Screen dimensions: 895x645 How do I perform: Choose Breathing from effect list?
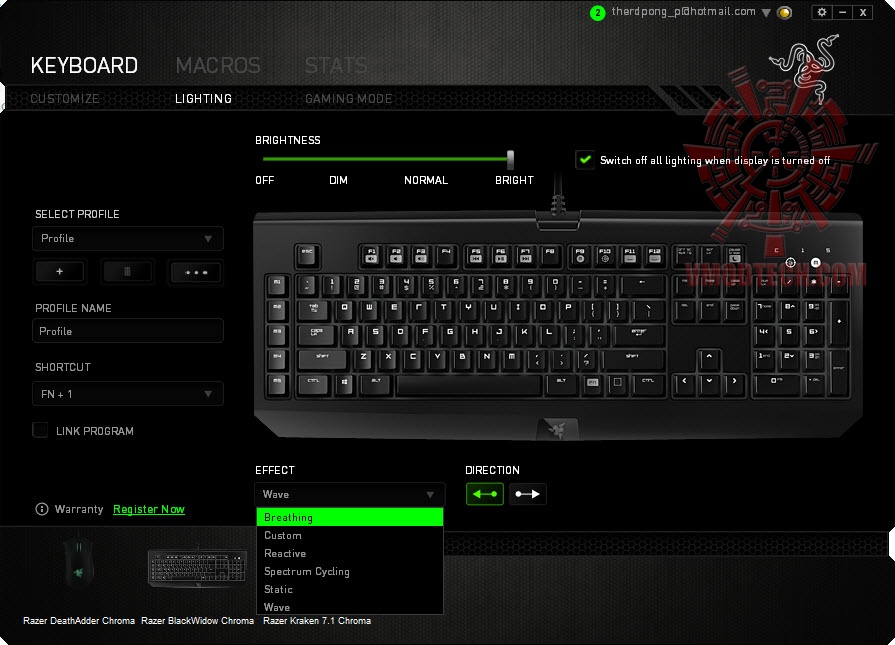tap(350, 517)
